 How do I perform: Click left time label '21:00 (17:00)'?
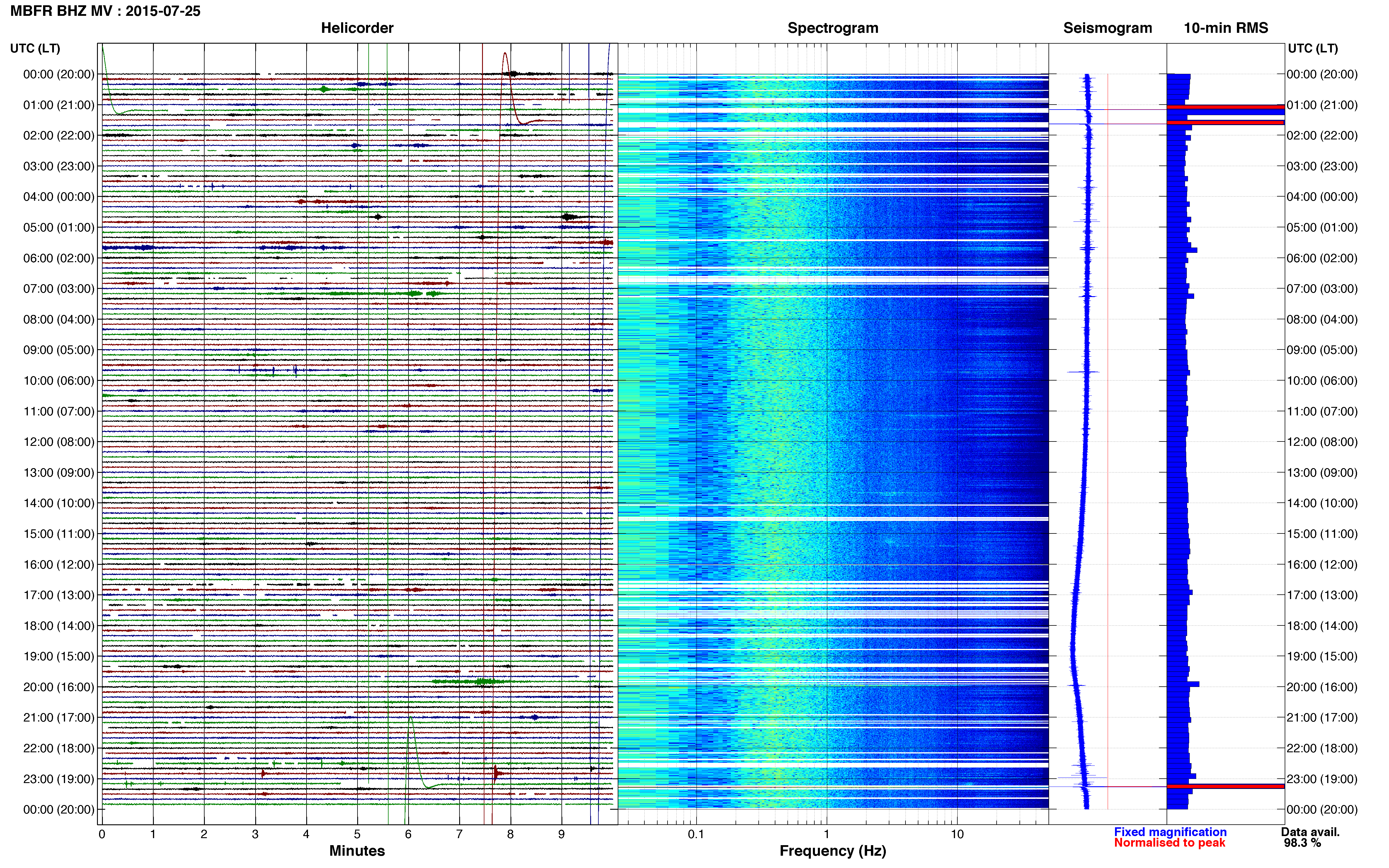tap(59, 718)
